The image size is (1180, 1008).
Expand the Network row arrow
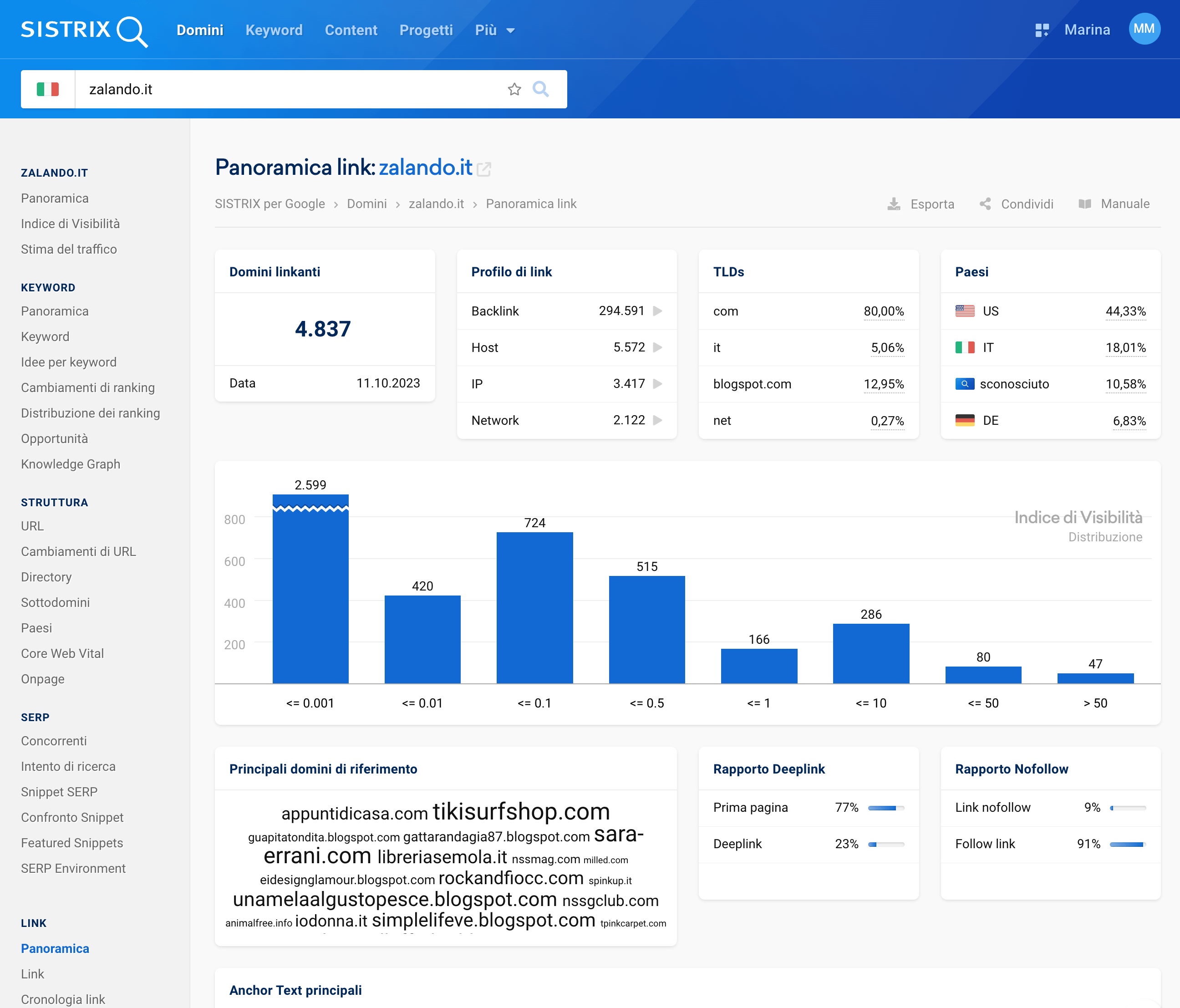point(658,420)
